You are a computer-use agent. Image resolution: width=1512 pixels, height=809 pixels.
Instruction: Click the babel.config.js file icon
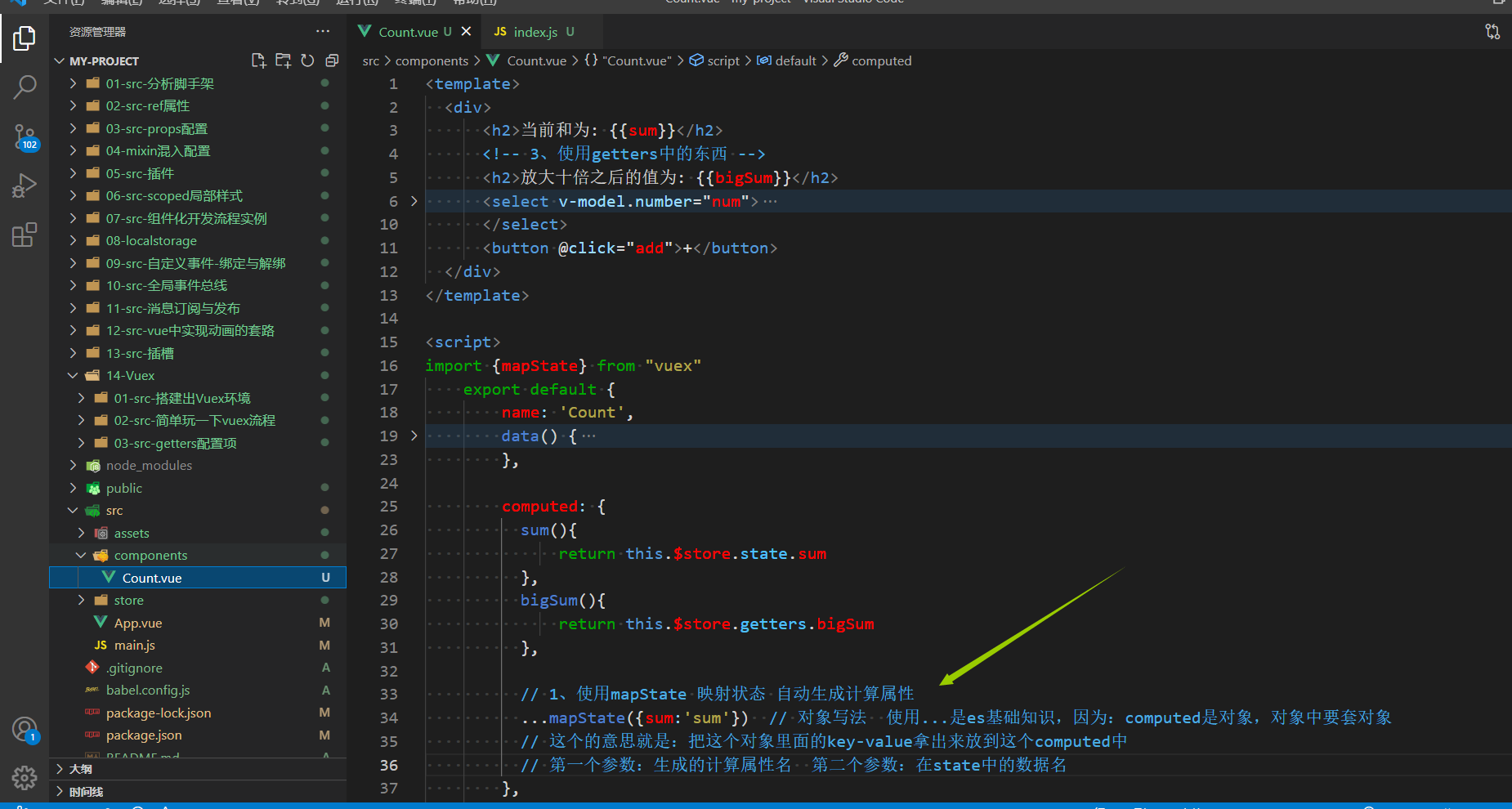click(92, 691)
